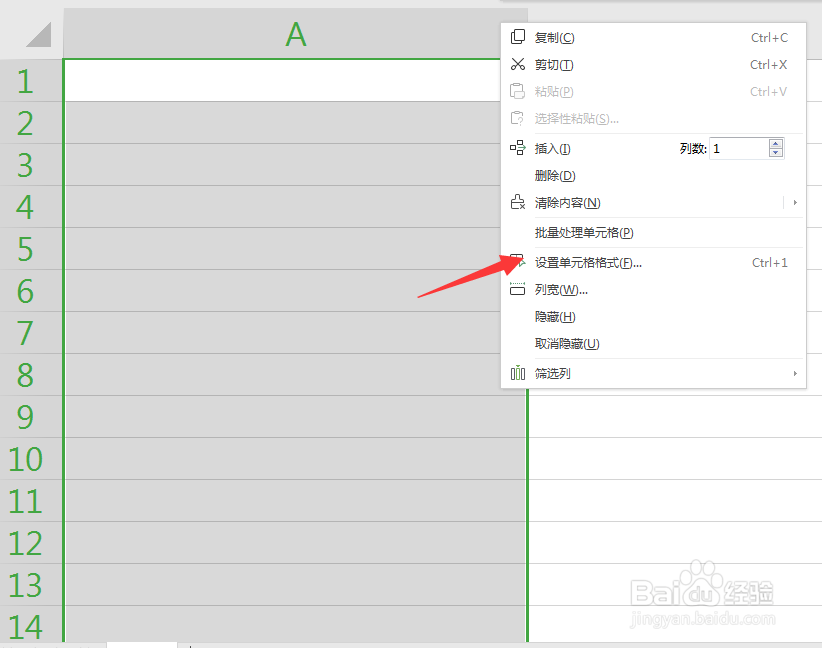Click cell A5
822x648 pixels.
click(x=282, y=249)
